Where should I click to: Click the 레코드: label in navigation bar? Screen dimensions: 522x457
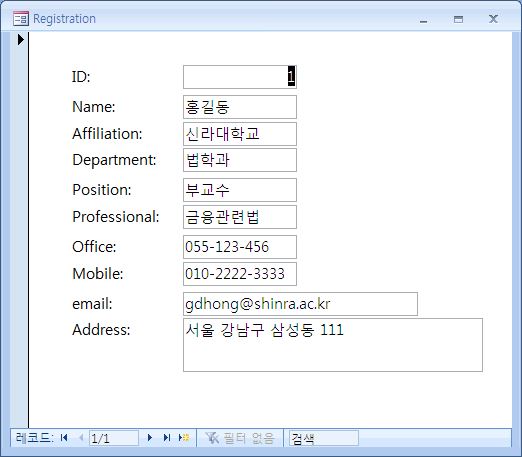(34, 437)
